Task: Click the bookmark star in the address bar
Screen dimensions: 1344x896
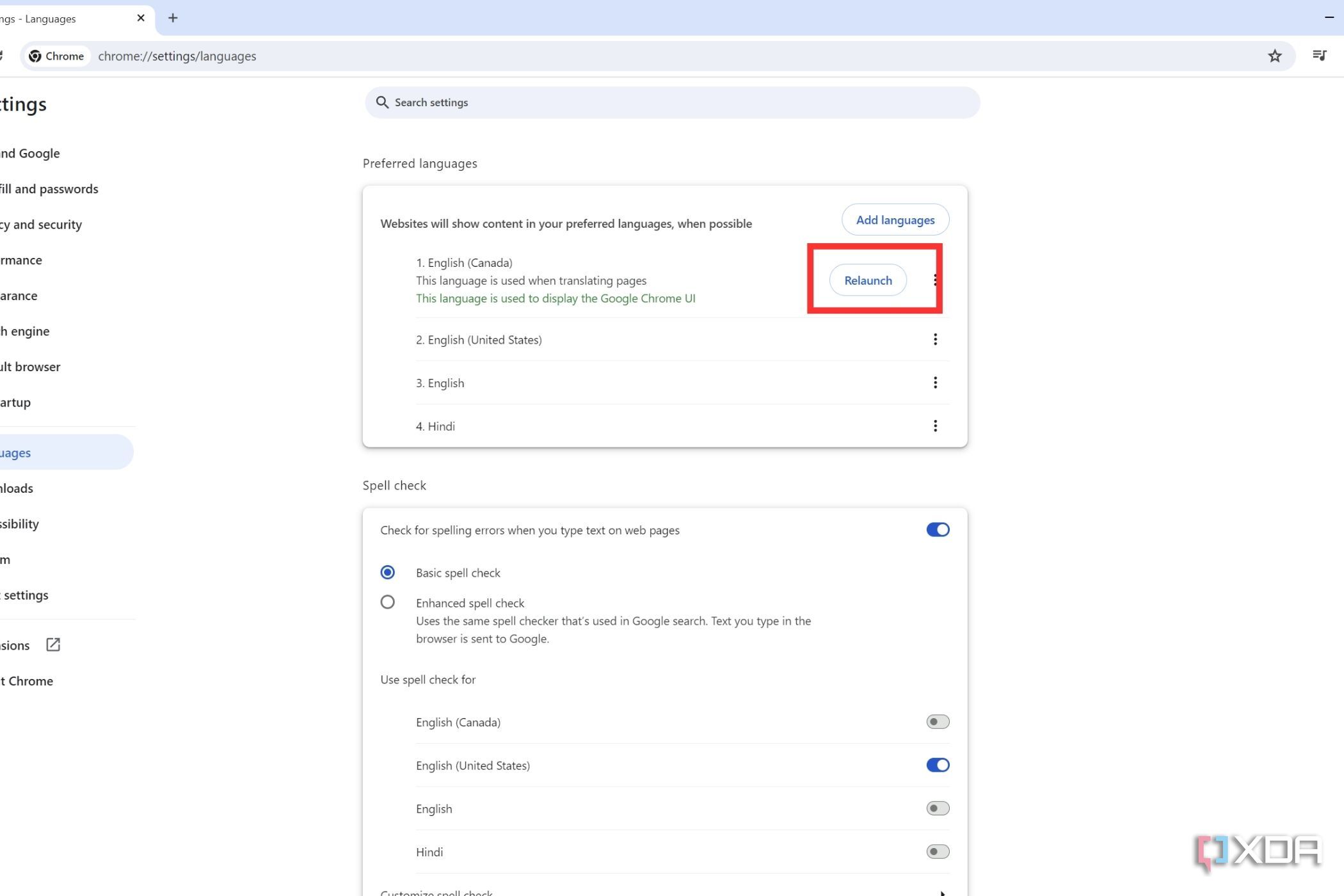Action: click(x=1275, y=56)
